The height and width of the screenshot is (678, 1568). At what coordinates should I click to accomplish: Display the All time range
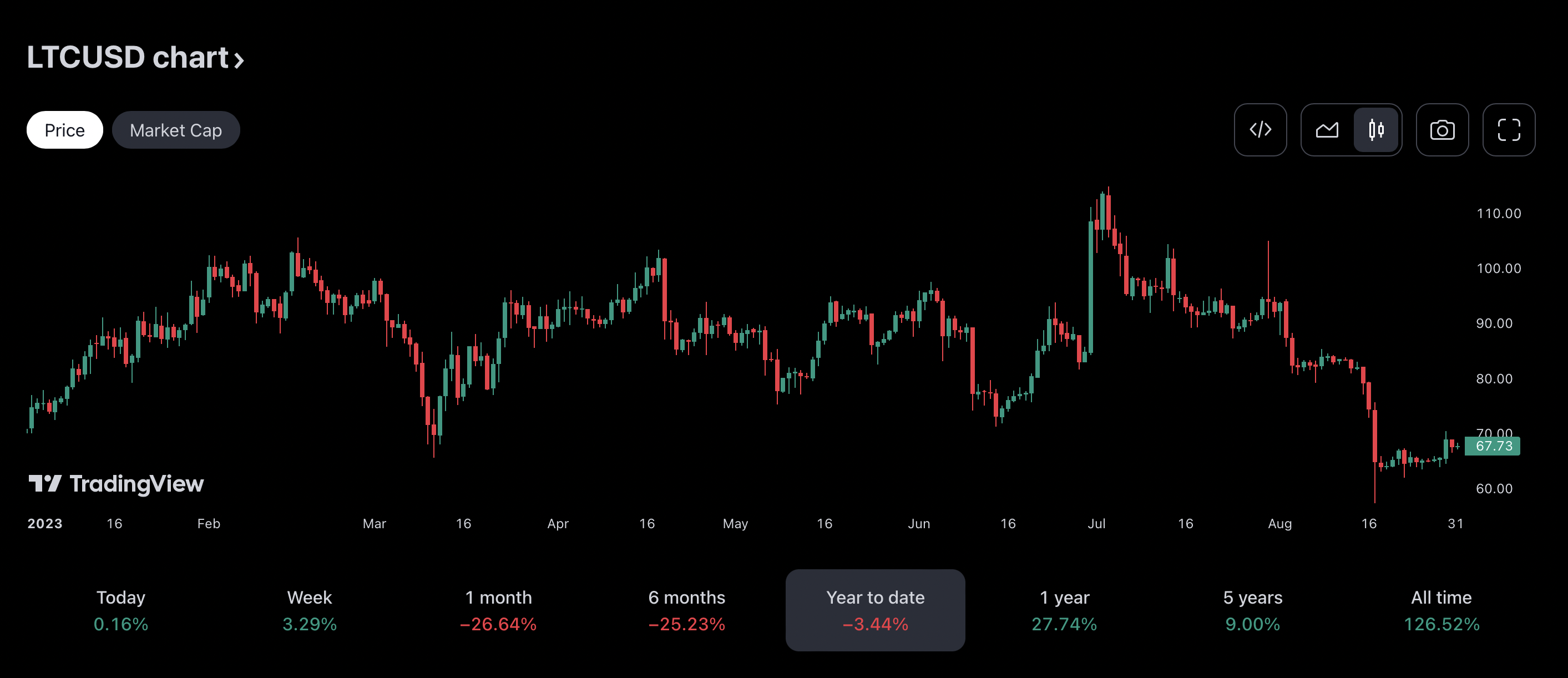(1441, 610)
